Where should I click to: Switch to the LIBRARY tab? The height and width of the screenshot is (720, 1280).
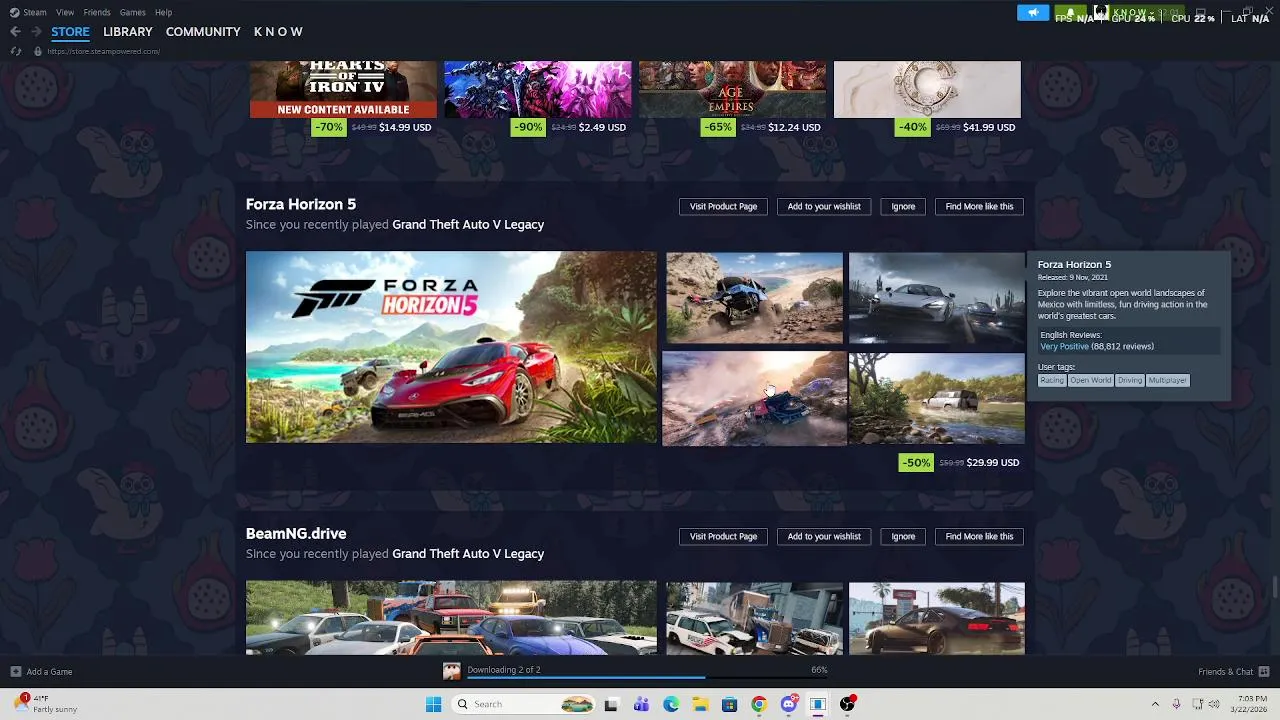click(128, 32)
